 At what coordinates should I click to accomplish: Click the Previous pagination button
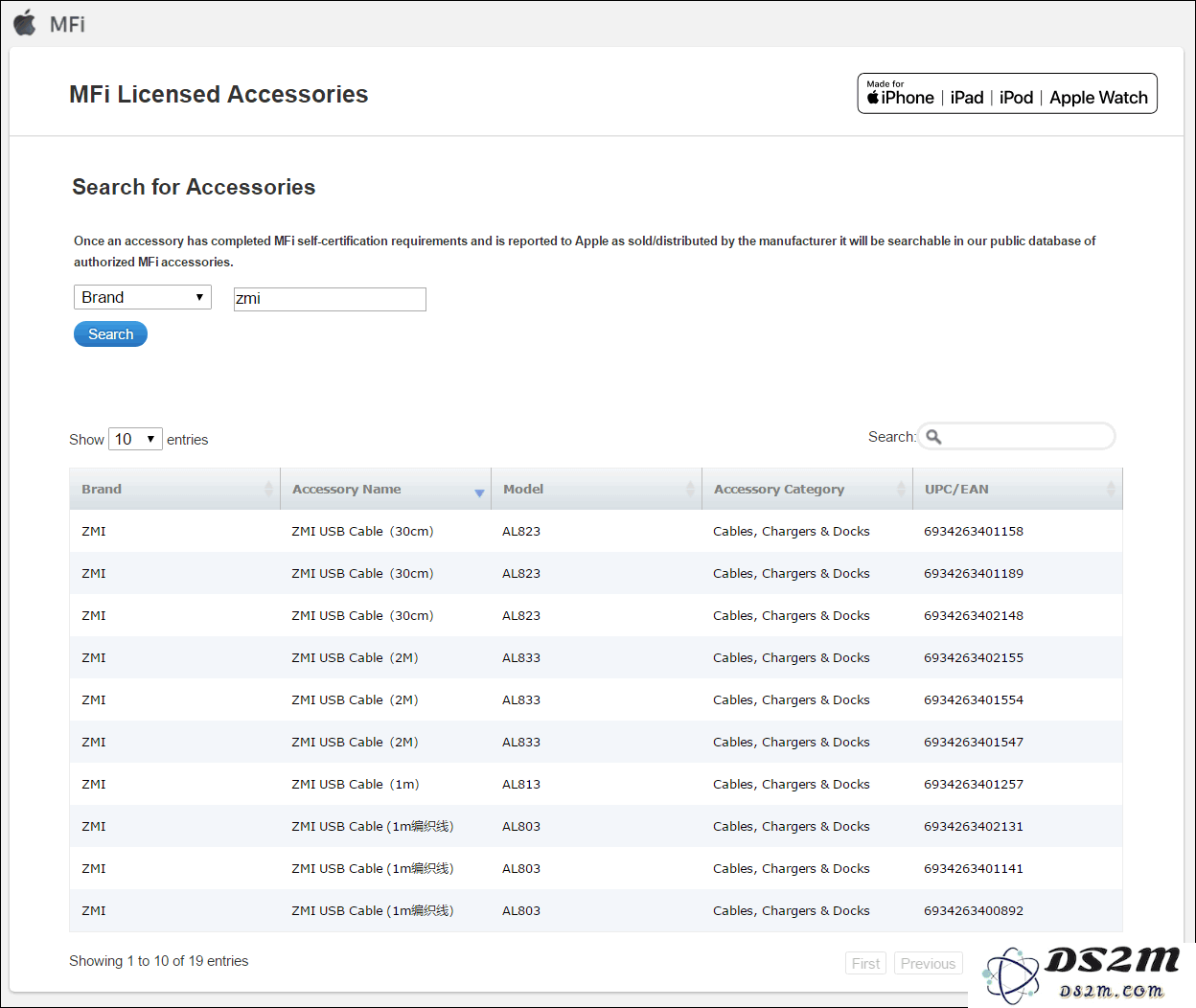point(928,964)
